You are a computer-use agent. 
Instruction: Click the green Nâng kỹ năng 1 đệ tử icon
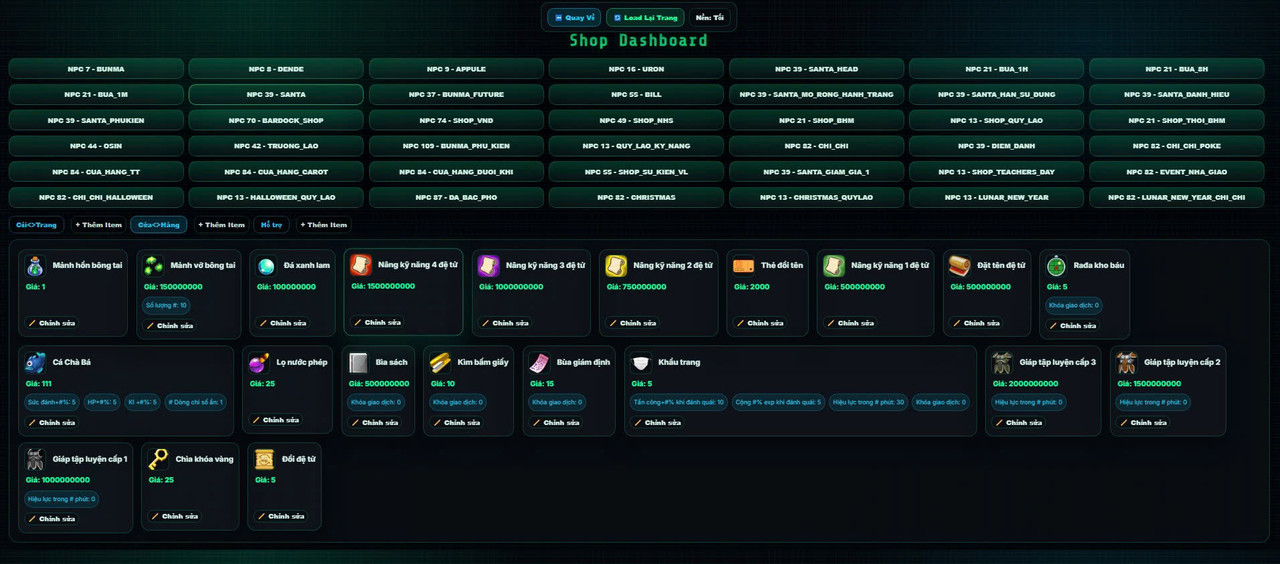pos(834,266)
